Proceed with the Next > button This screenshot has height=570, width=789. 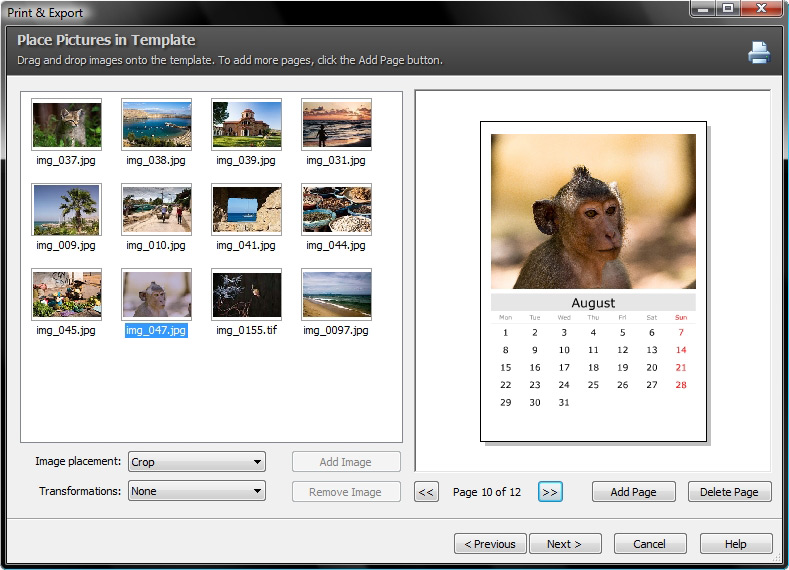tap(563, 544)
